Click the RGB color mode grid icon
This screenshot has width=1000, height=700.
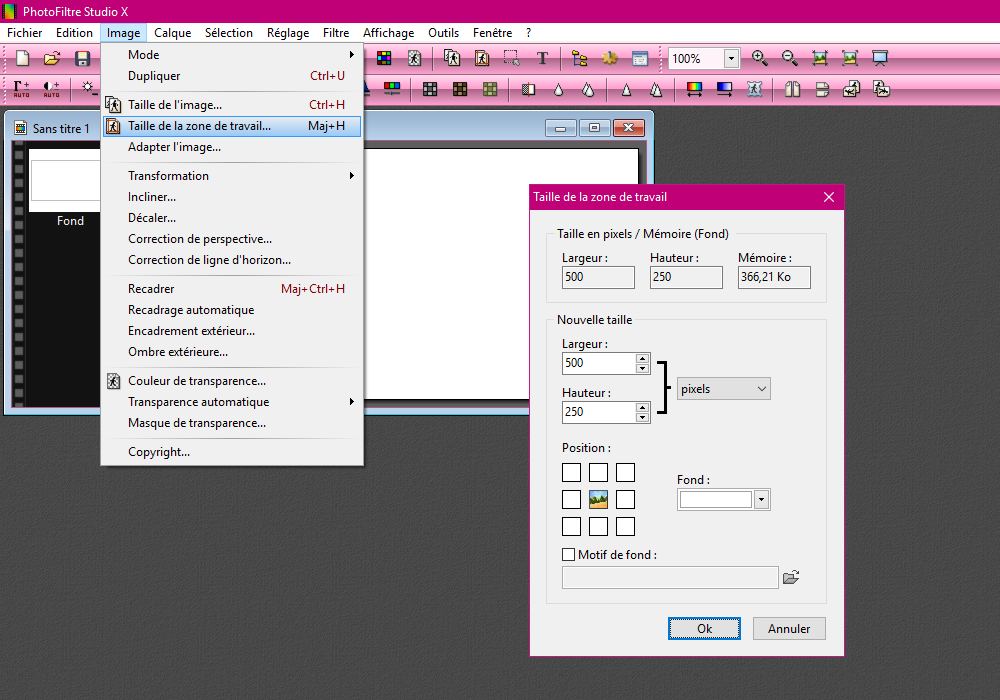[x=384, y=59]
